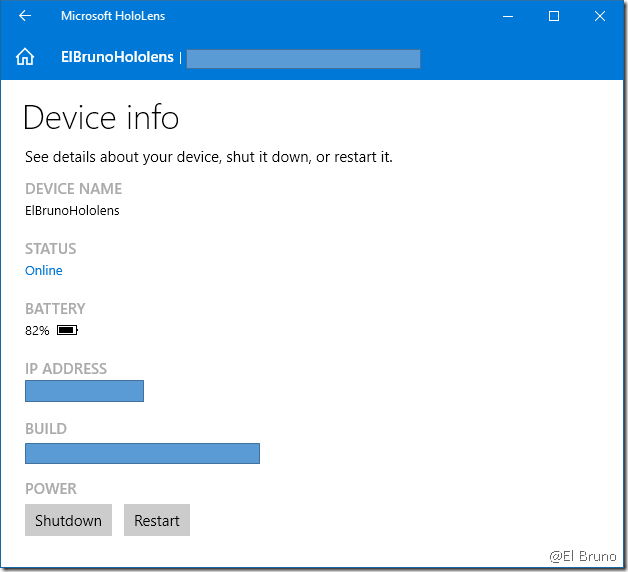Click the redacted IP address value
Image resolution: width=628 pixels, height=572 pixels.
(84, 391)
